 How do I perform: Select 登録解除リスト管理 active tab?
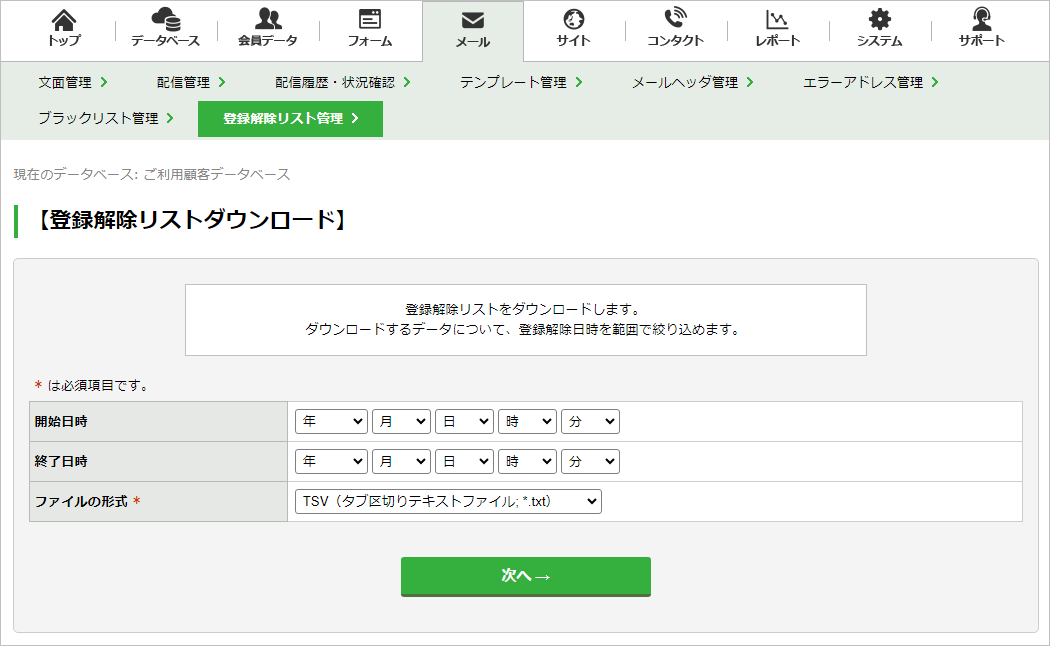point(290,118)
